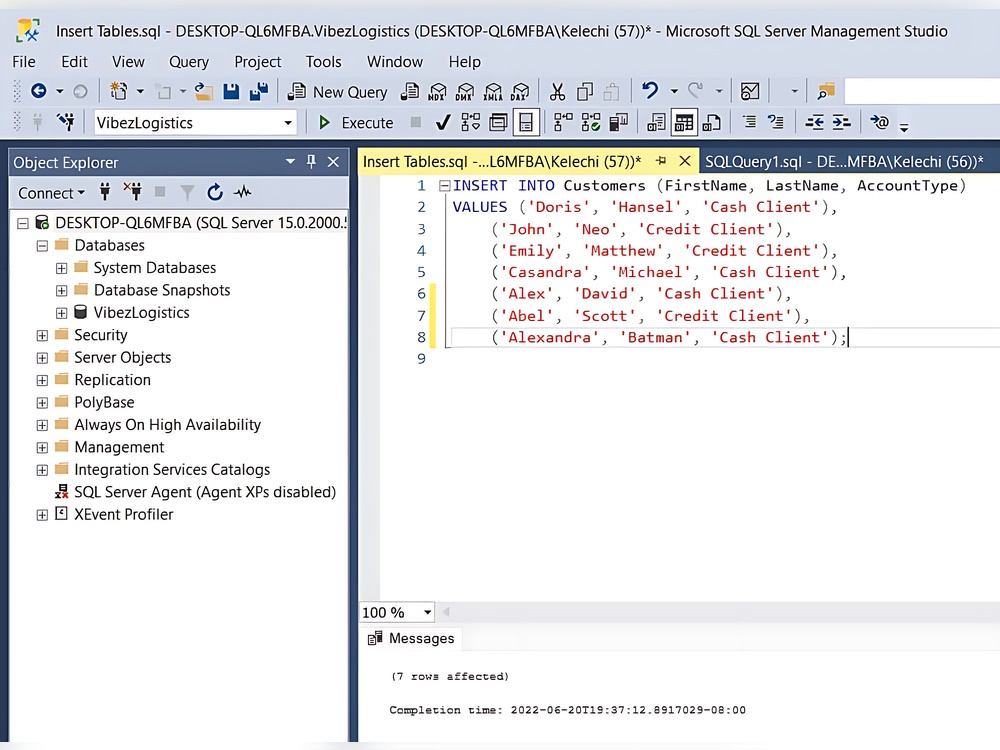Navigate backward with the blue arrow
Image resolution: width=1000 pixels, height=750 pixels.
click(39, 91)
